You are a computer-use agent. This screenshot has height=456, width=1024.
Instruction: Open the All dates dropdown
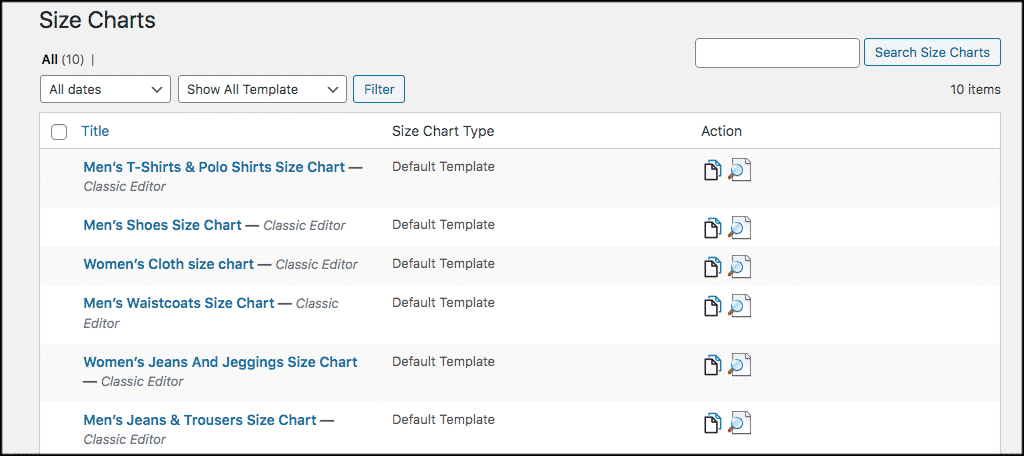105,89
